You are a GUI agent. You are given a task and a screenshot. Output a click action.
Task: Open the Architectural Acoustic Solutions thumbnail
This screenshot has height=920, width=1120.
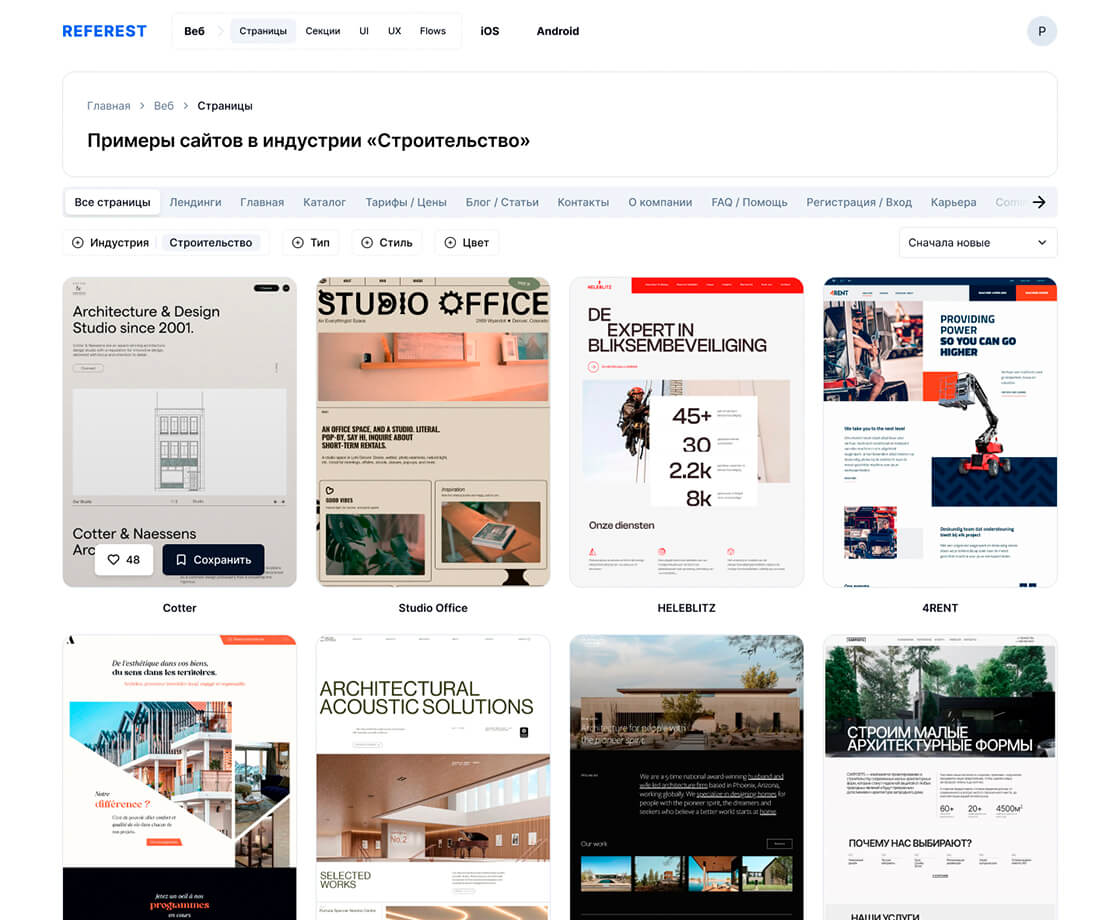[433, 777]
